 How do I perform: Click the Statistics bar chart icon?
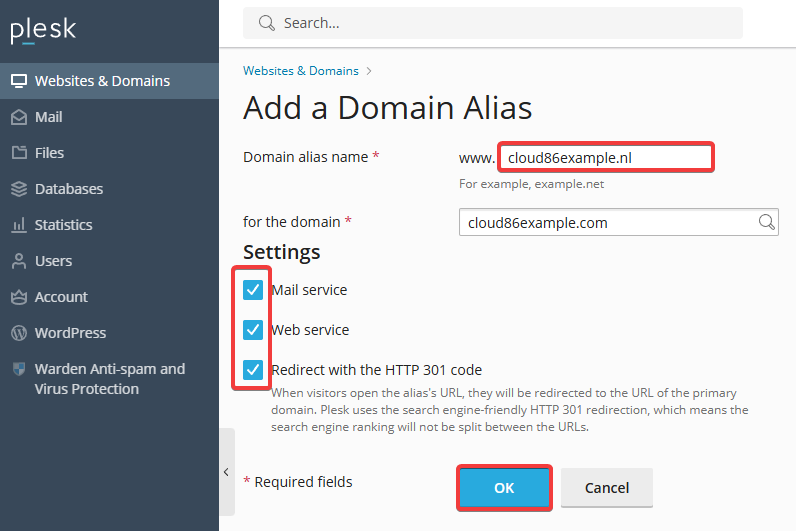(19, 225)
